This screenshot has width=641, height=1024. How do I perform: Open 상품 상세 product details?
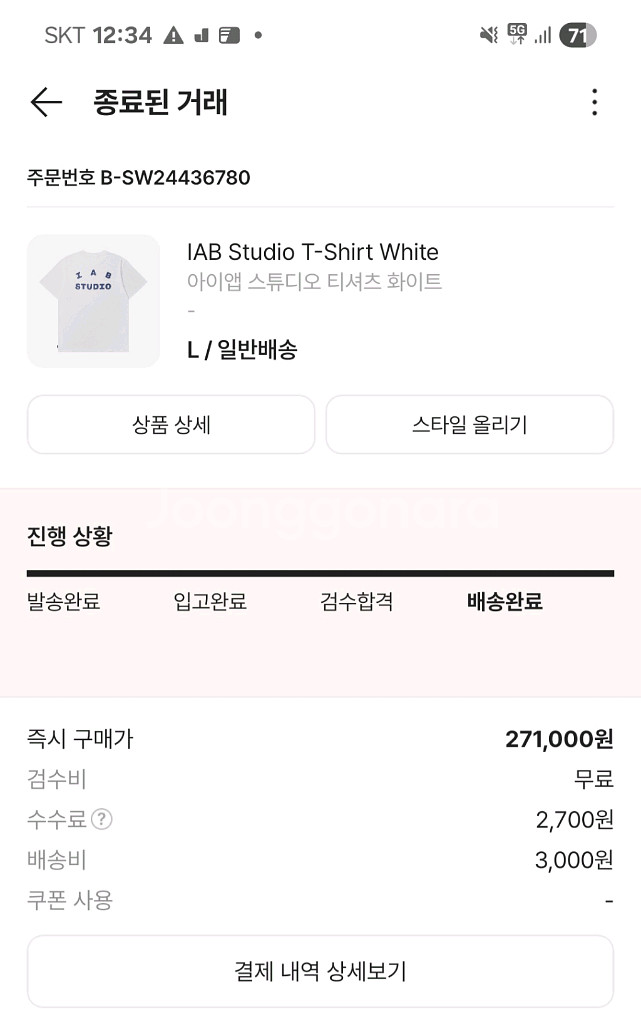pyautogui.click(x=170, y=424)
